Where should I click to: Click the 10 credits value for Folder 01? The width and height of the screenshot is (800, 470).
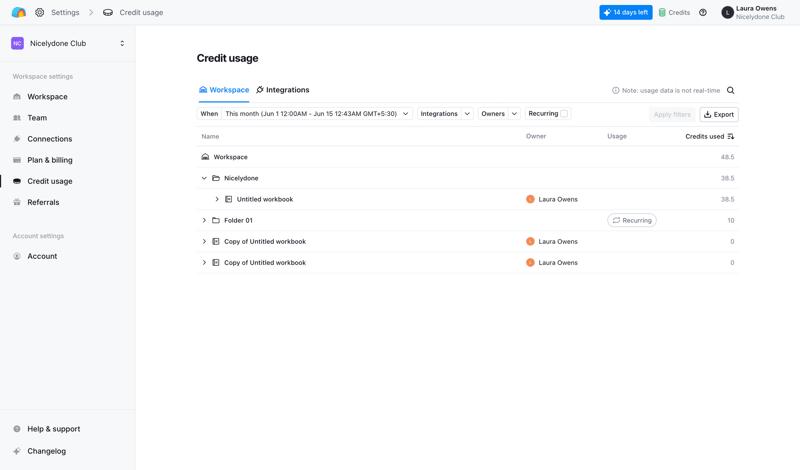click(731, 220)
